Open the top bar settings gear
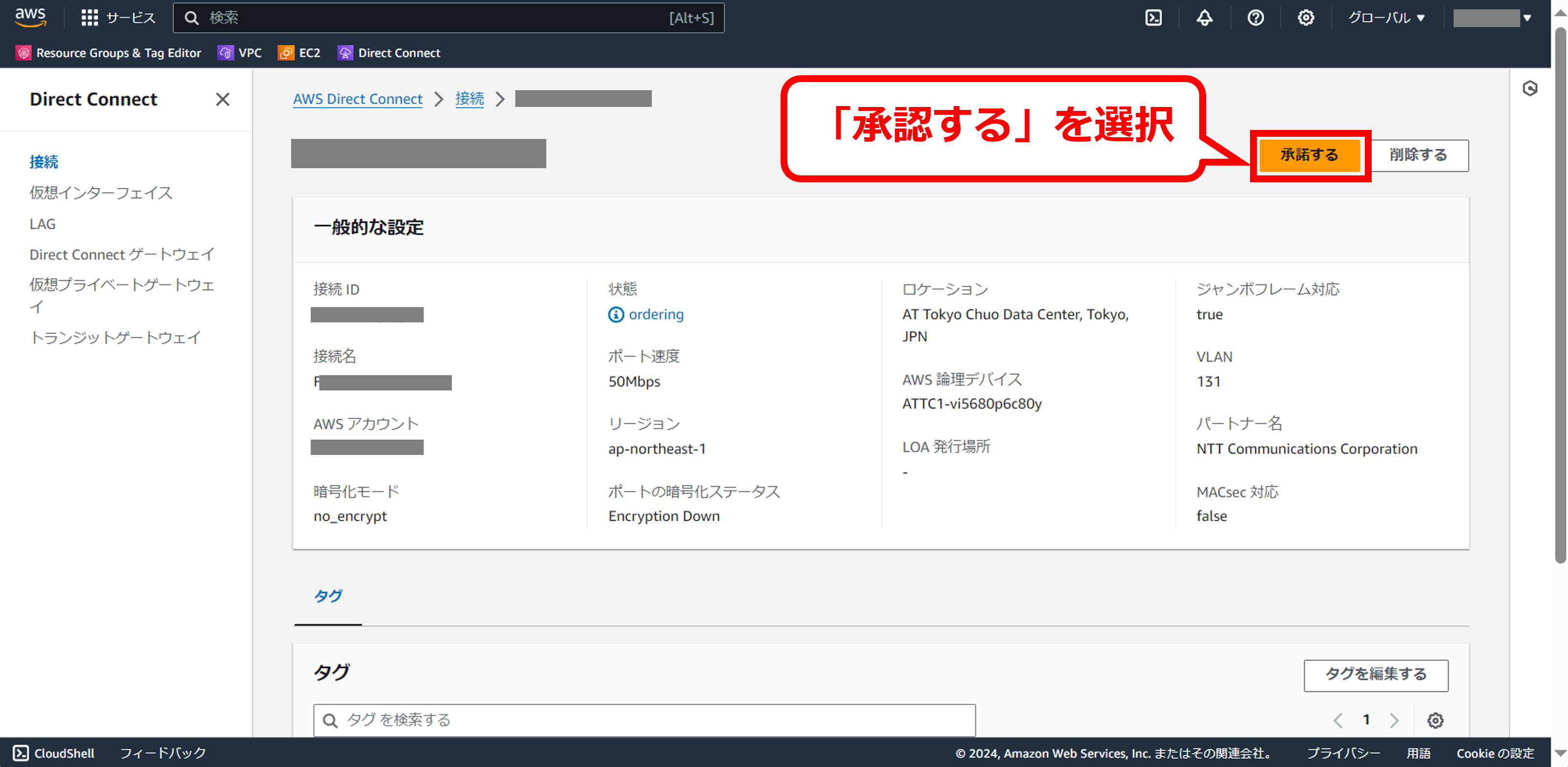The width and height of the screenshot is (1568, 767). (1305, 18)
